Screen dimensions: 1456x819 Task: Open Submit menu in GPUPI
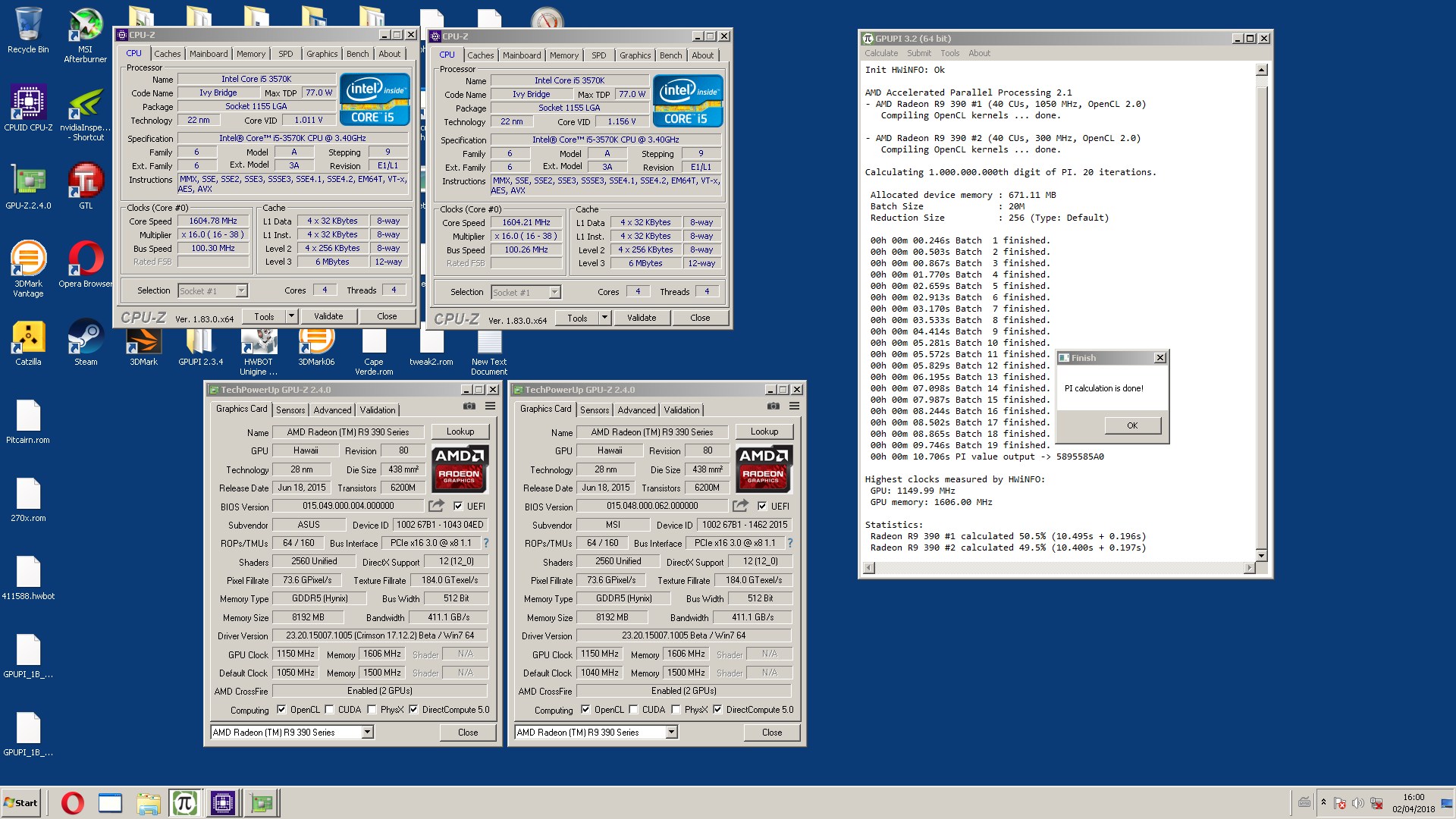[x=918, y=53]
